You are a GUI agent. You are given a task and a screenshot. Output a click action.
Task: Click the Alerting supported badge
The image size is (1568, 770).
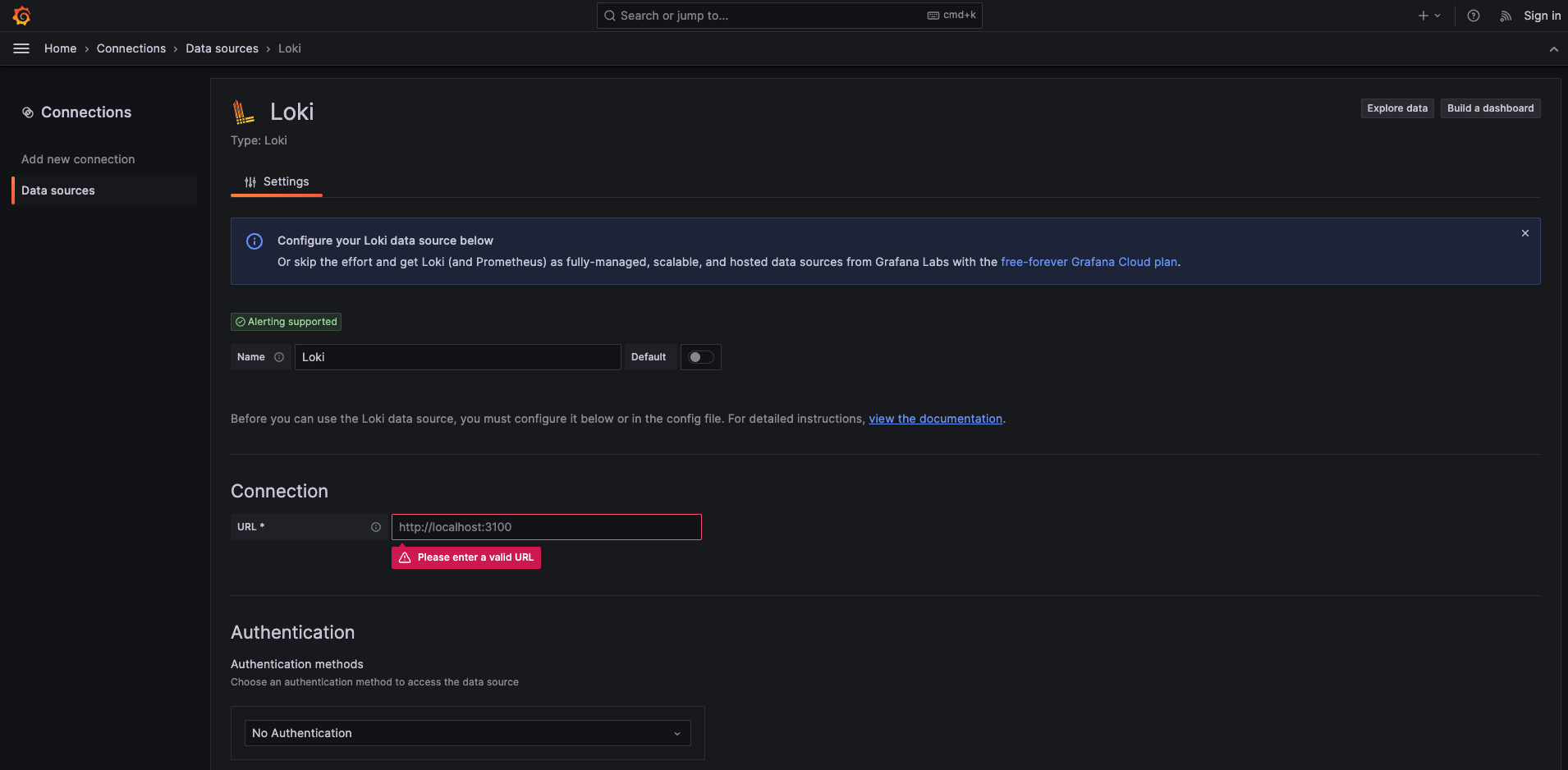(286, 322)
